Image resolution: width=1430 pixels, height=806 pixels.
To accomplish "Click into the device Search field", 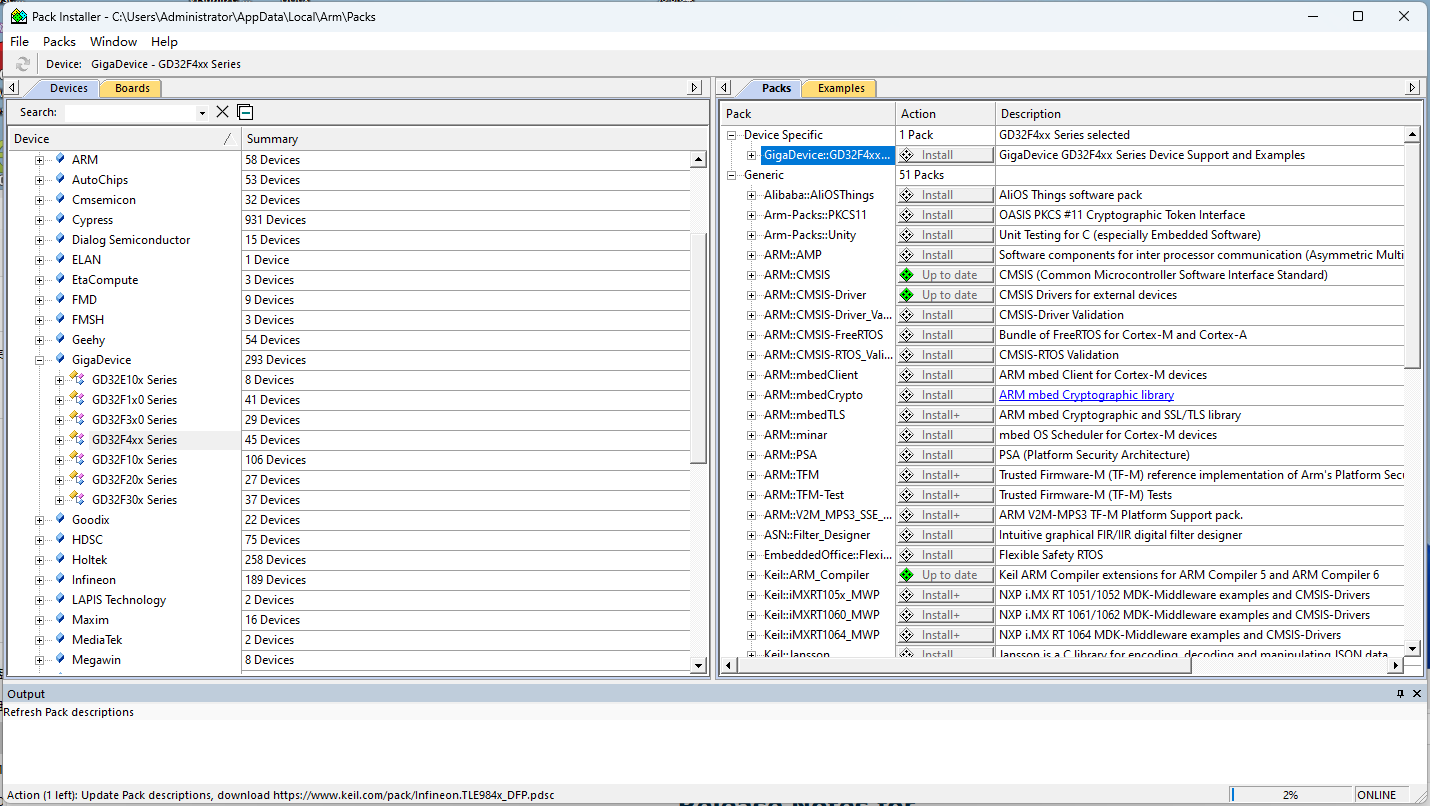I will [x=130, y=113].
